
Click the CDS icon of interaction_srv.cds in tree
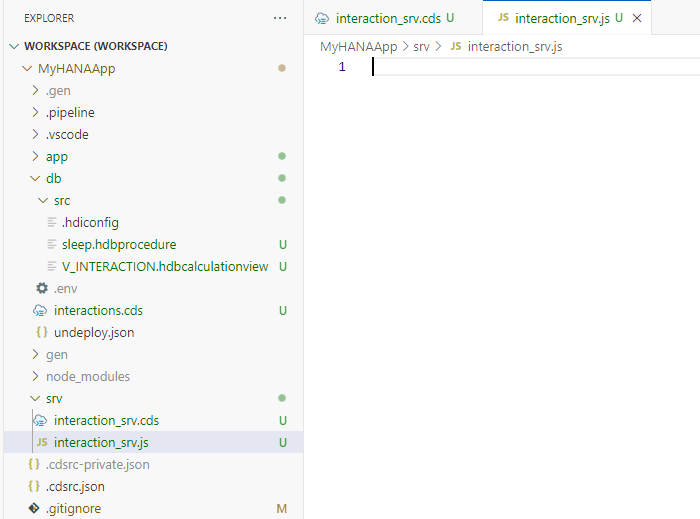[40, 420]
